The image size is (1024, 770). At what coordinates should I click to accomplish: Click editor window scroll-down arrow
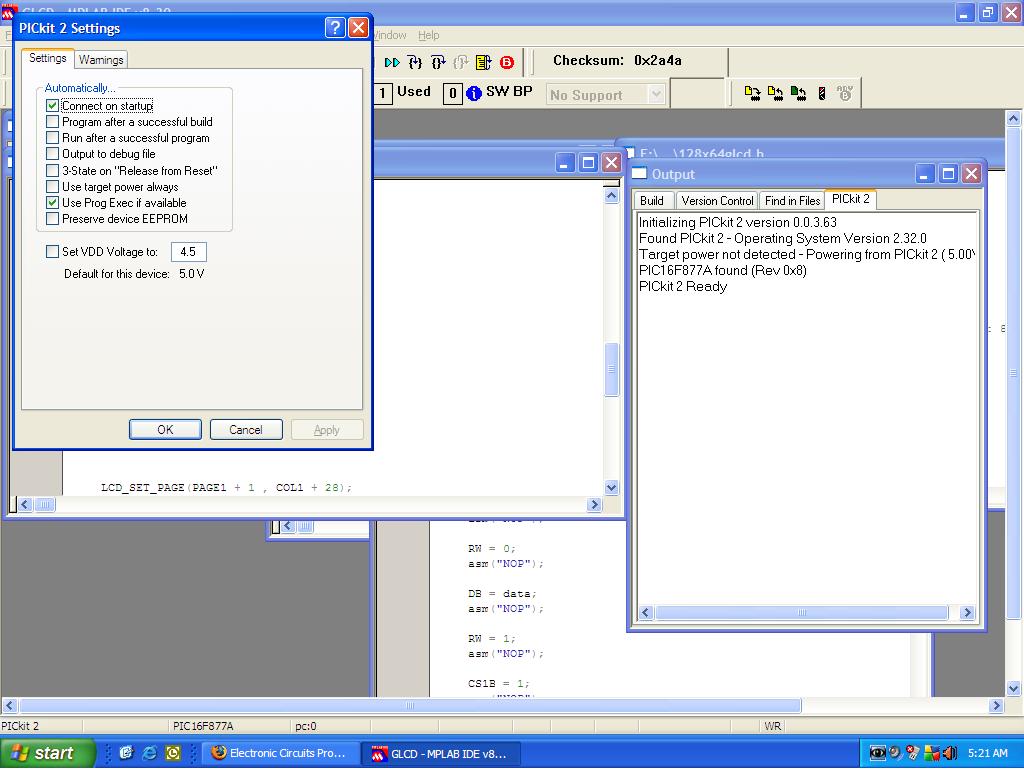pyautogui.click(x=611, y=487)
